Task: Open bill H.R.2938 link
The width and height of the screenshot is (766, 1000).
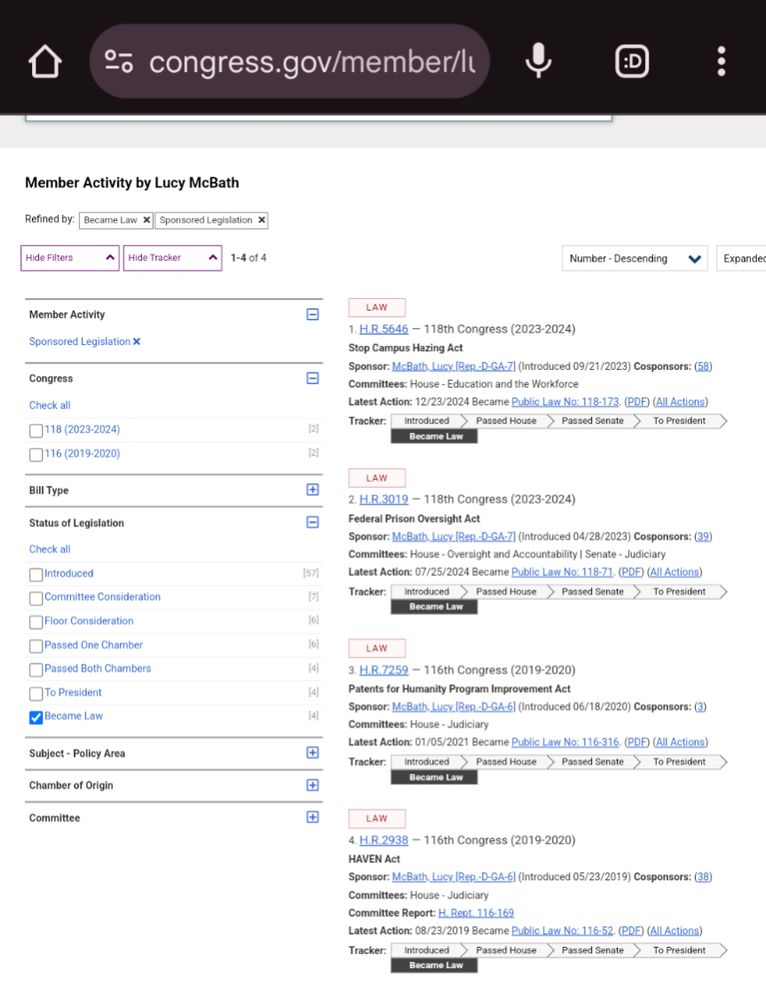Action: 383,840
